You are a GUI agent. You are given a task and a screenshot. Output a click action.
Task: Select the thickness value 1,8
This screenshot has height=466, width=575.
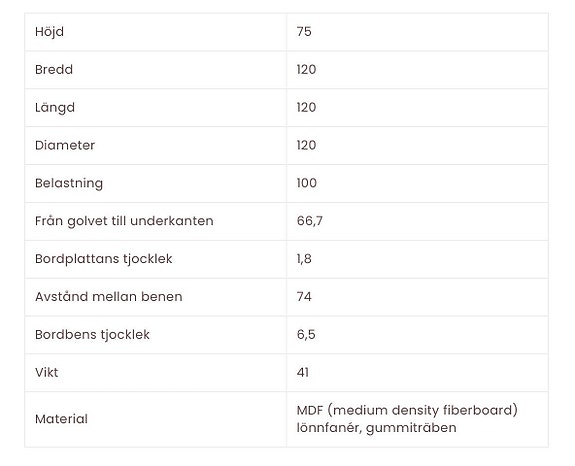coord(304,259)
